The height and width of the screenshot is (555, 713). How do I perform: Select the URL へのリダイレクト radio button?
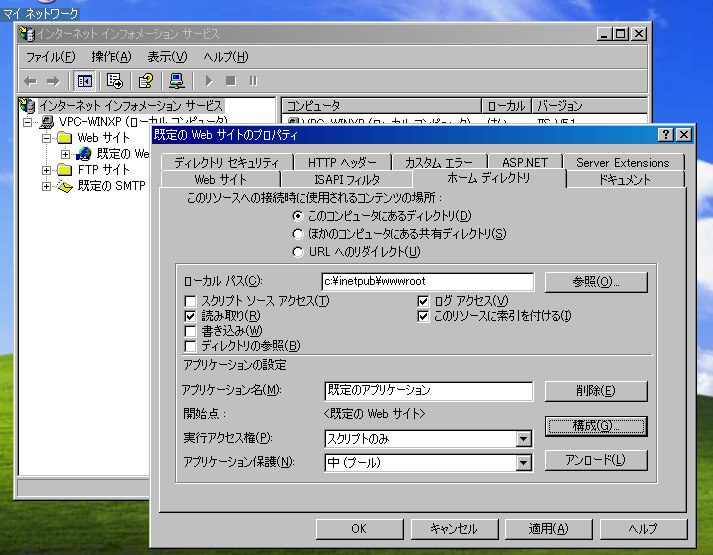point(298,251)
